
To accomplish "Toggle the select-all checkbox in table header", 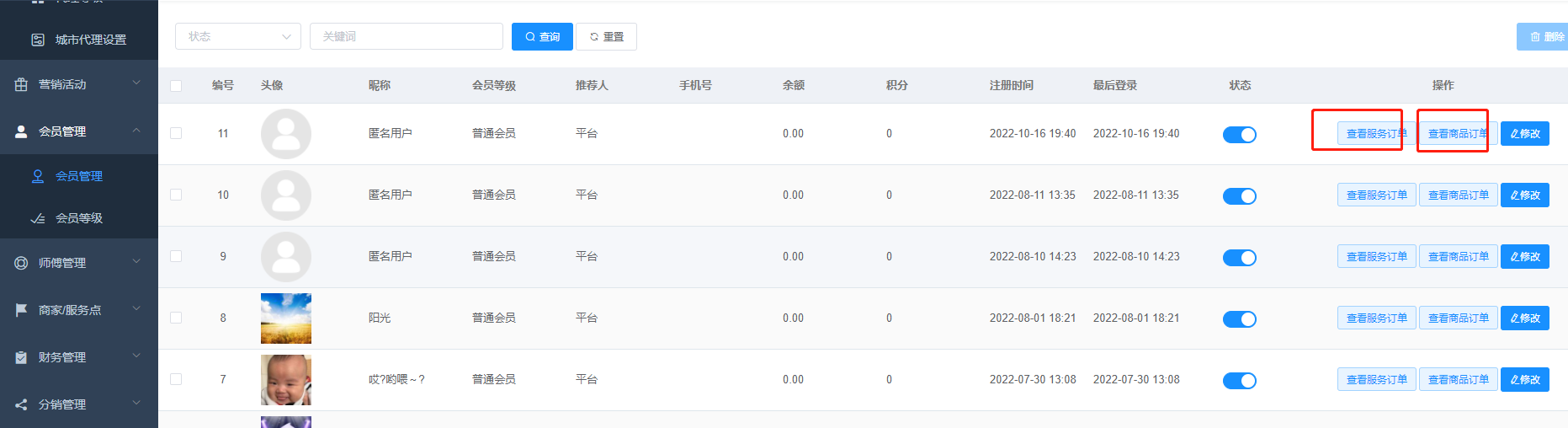I will click(x=176, y=86).
